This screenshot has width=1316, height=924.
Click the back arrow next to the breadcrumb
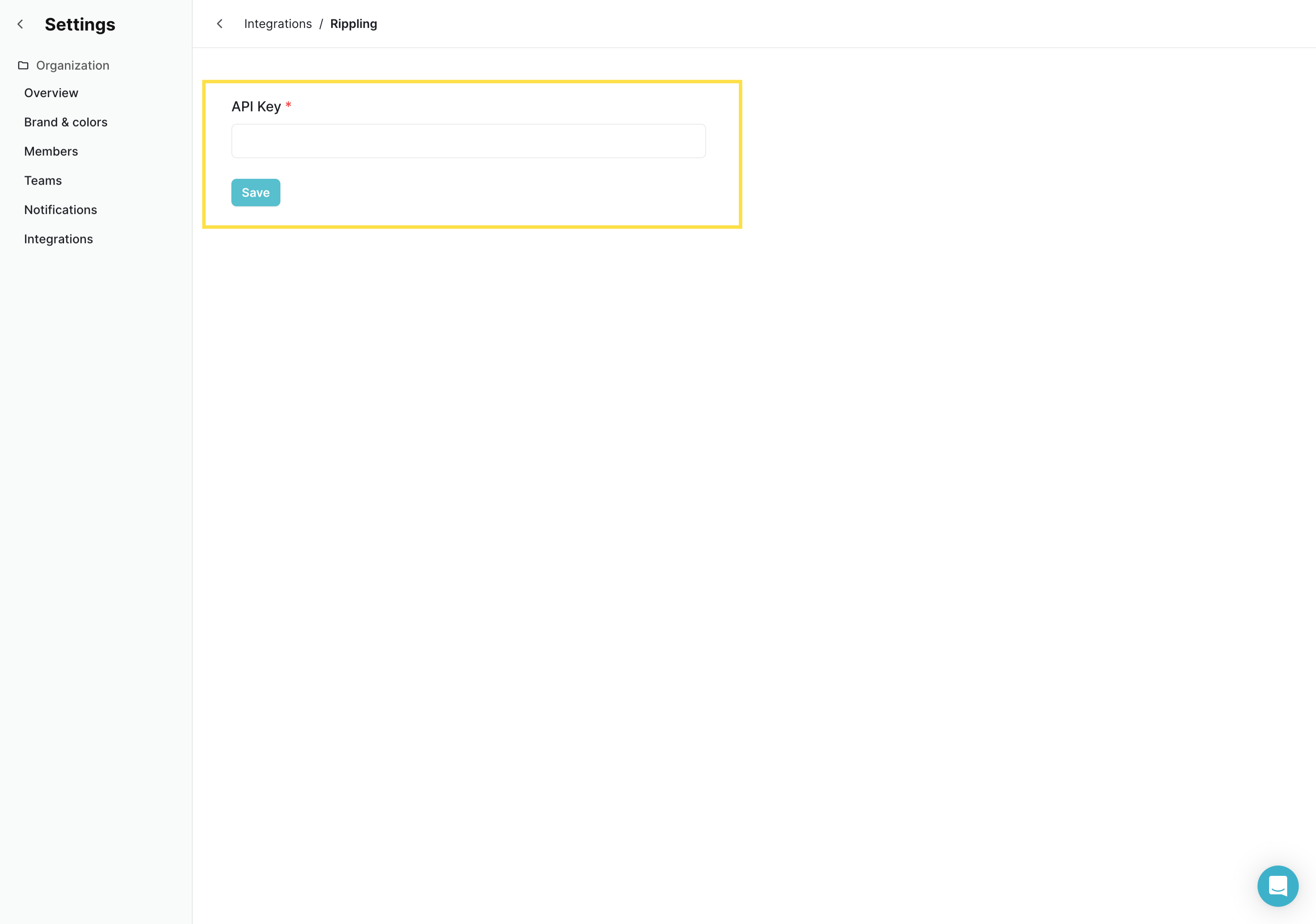[219, 24]
